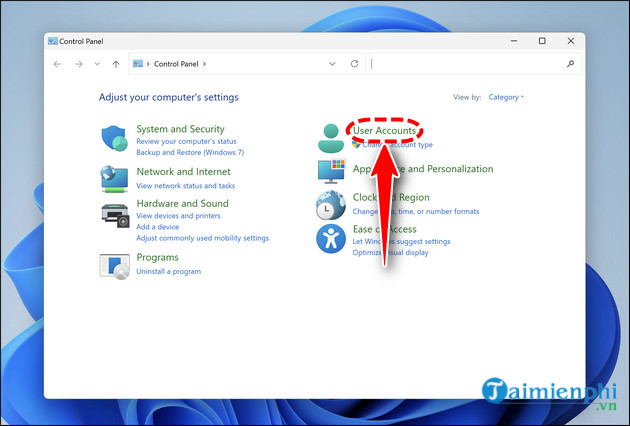
Task: Click the Network and Internet globe icon
Action: click(x=115, y=179)
